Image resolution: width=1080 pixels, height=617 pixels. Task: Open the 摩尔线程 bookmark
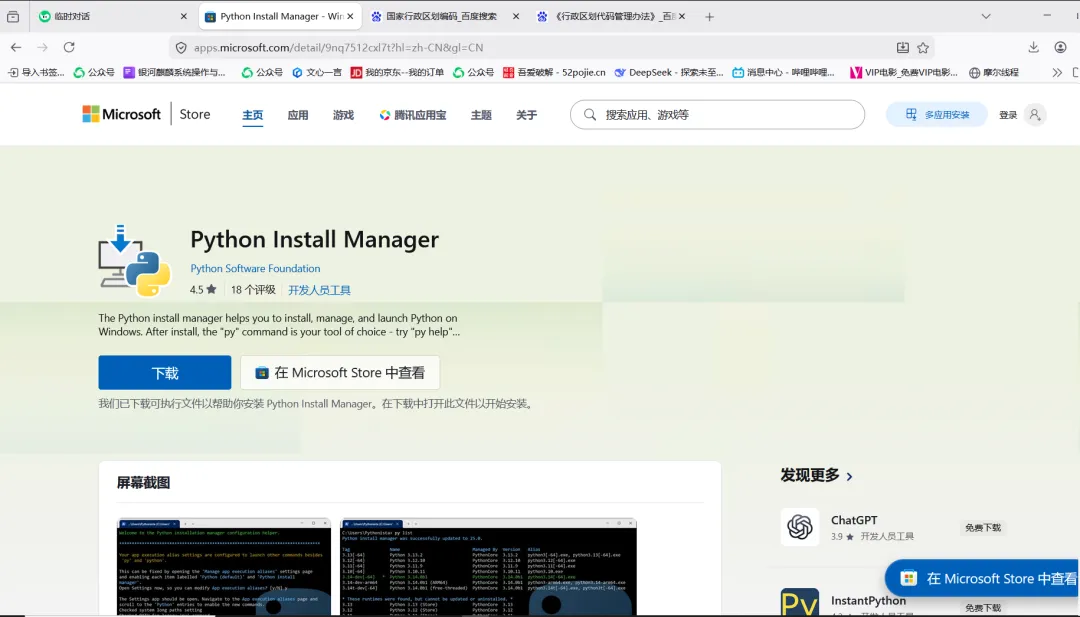[993, 72]
